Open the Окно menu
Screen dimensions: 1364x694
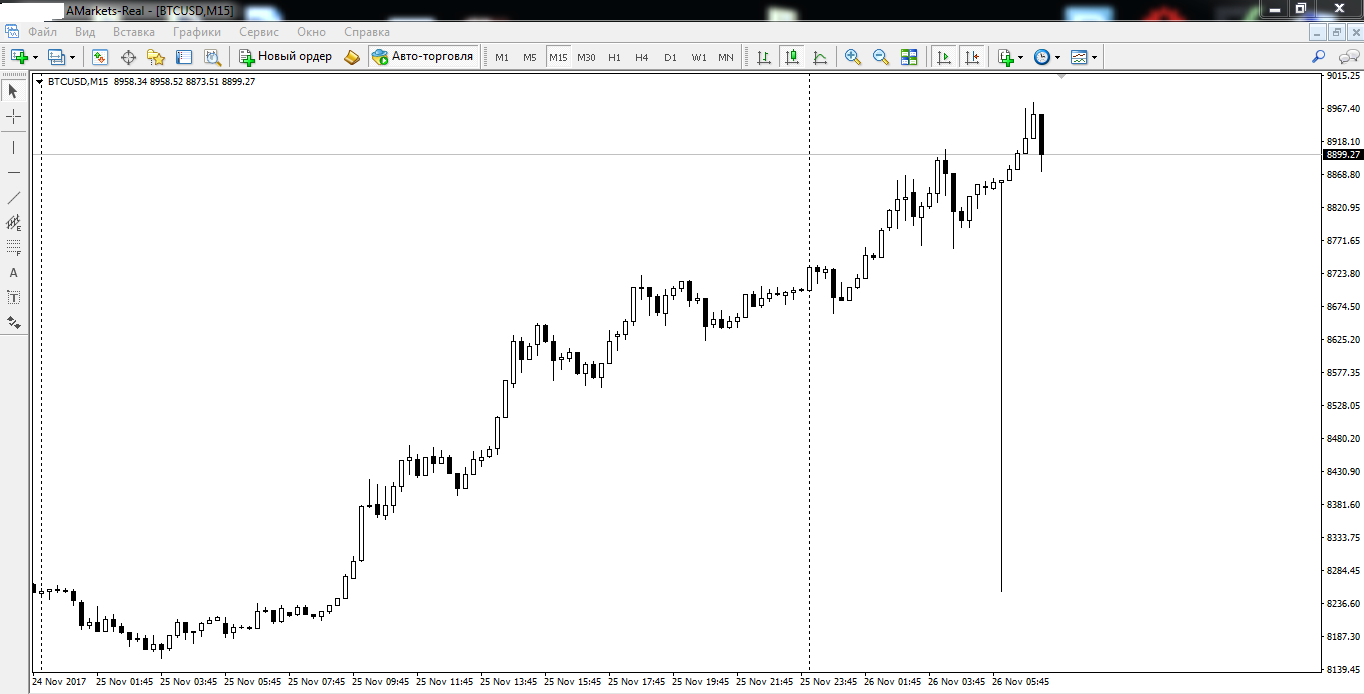[311, 32]
